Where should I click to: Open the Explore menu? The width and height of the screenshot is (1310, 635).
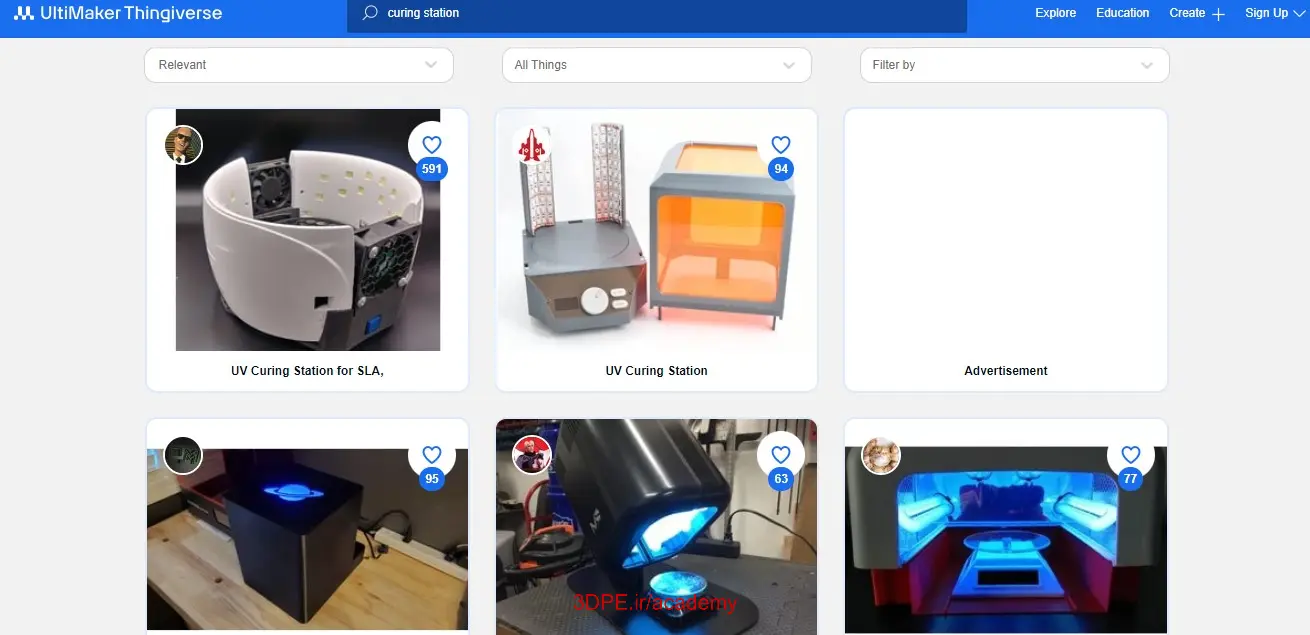pos(1055,13)
